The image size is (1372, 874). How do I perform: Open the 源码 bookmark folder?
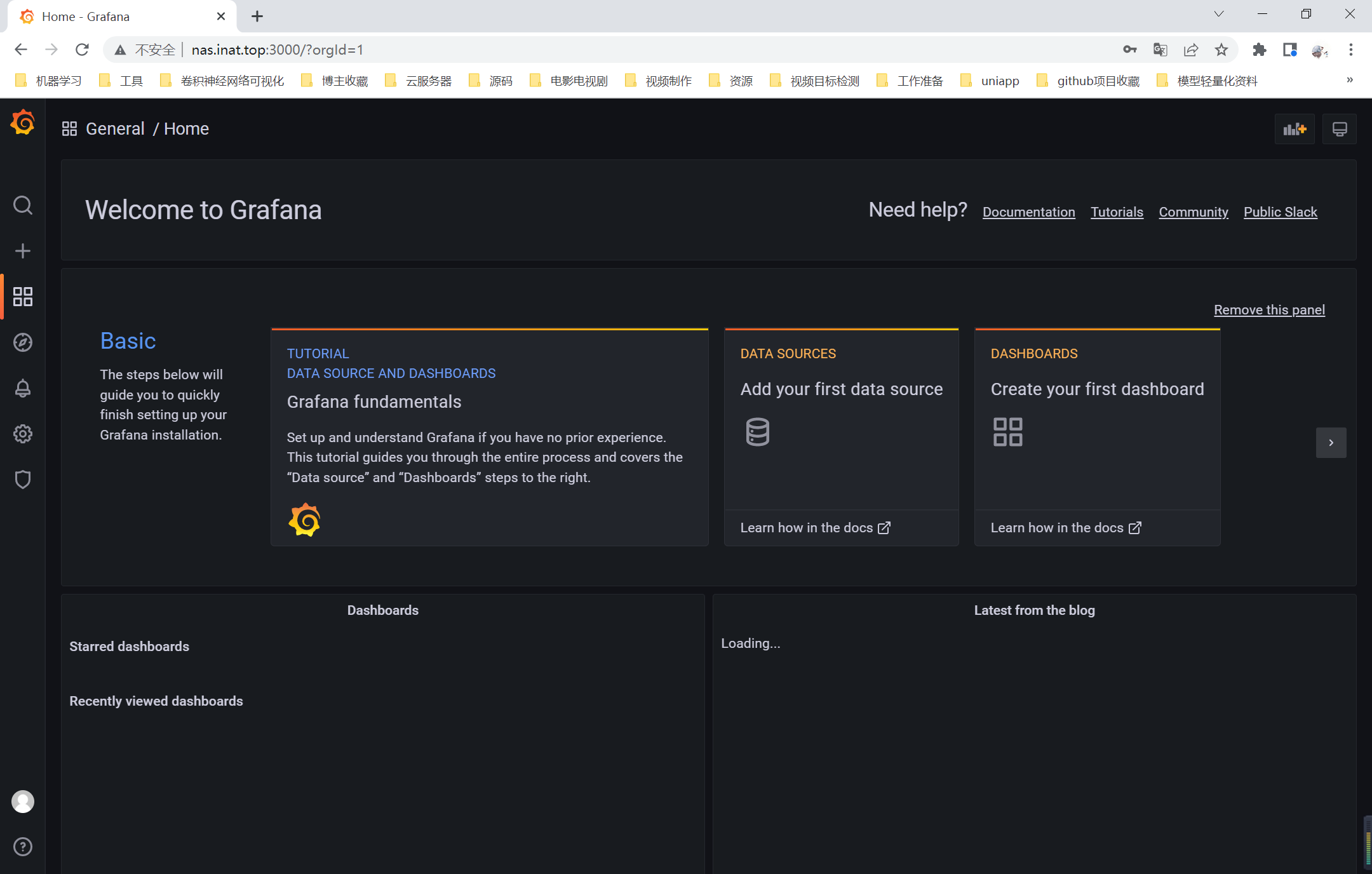tap(491, 81)
